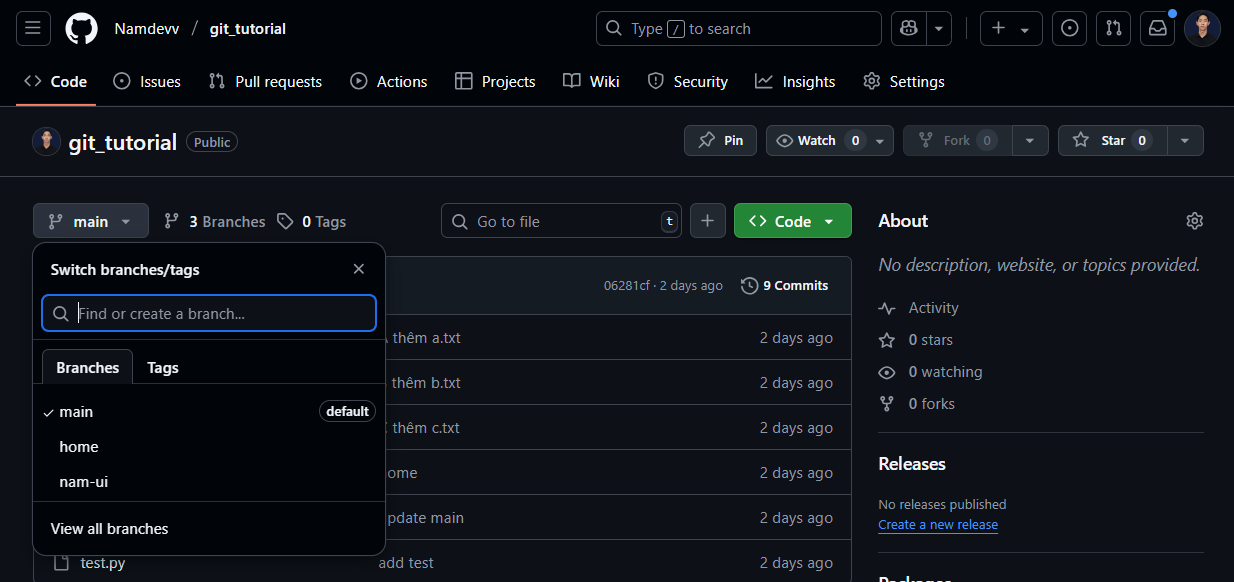The height and width of the screenshot is (582, 1234).
Task: Select the Branches tab in the popup
Action: point(88,367)
